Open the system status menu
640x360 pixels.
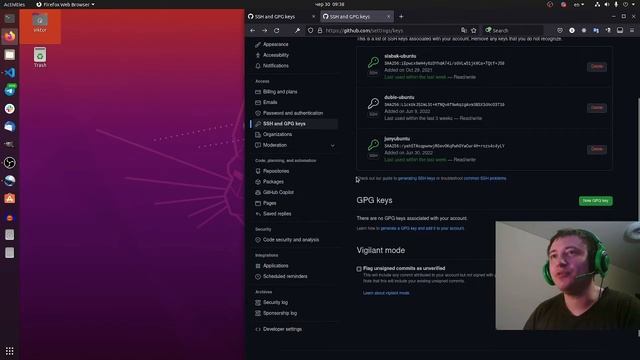click(616, 4)
